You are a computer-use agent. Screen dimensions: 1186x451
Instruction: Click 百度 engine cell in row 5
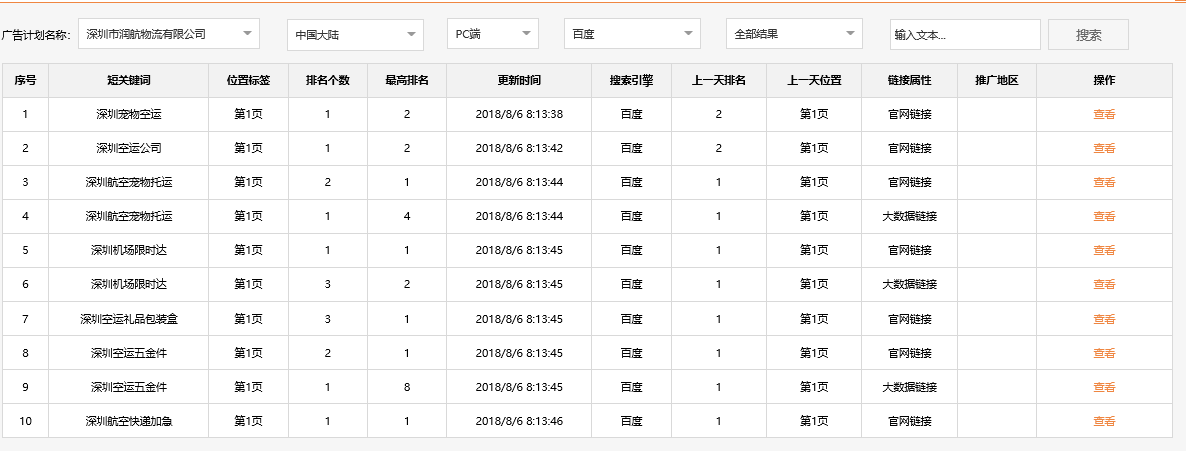point(632,250)
